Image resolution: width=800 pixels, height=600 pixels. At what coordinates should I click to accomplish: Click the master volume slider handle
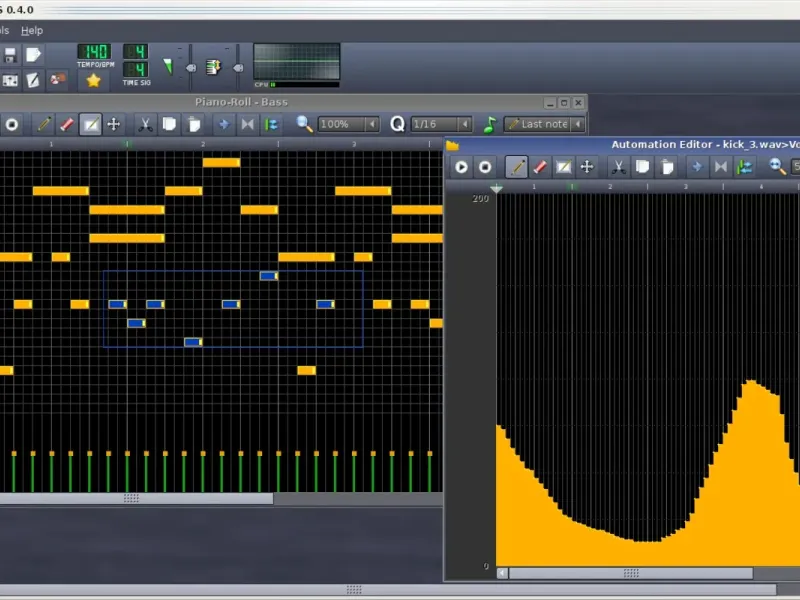pyautogui.click(x=191, y=68)
